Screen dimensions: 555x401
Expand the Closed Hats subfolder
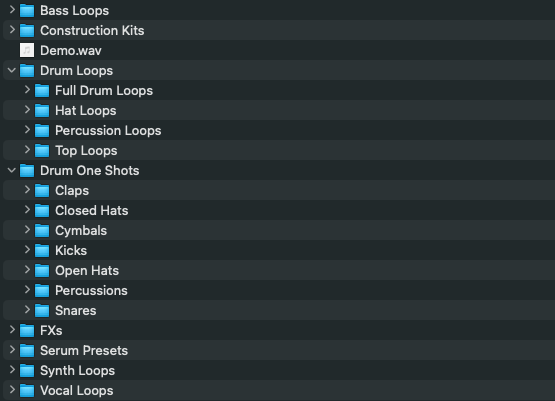pos(27,210)
